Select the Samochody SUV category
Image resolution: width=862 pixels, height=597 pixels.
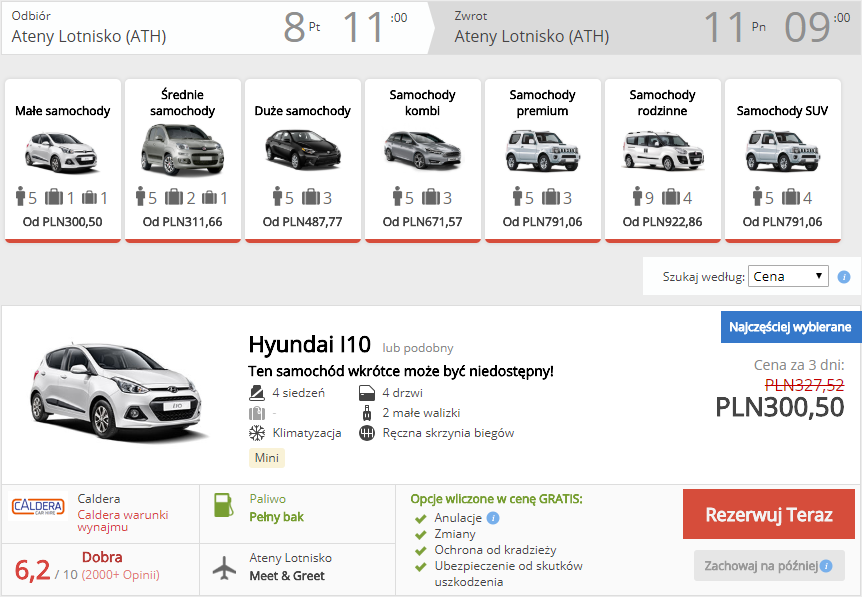782,160
